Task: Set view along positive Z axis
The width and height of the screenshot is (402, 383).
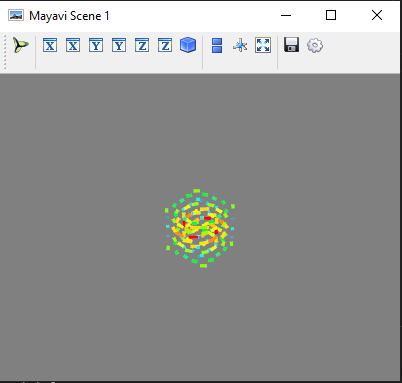Action: [x=165, y=45]
